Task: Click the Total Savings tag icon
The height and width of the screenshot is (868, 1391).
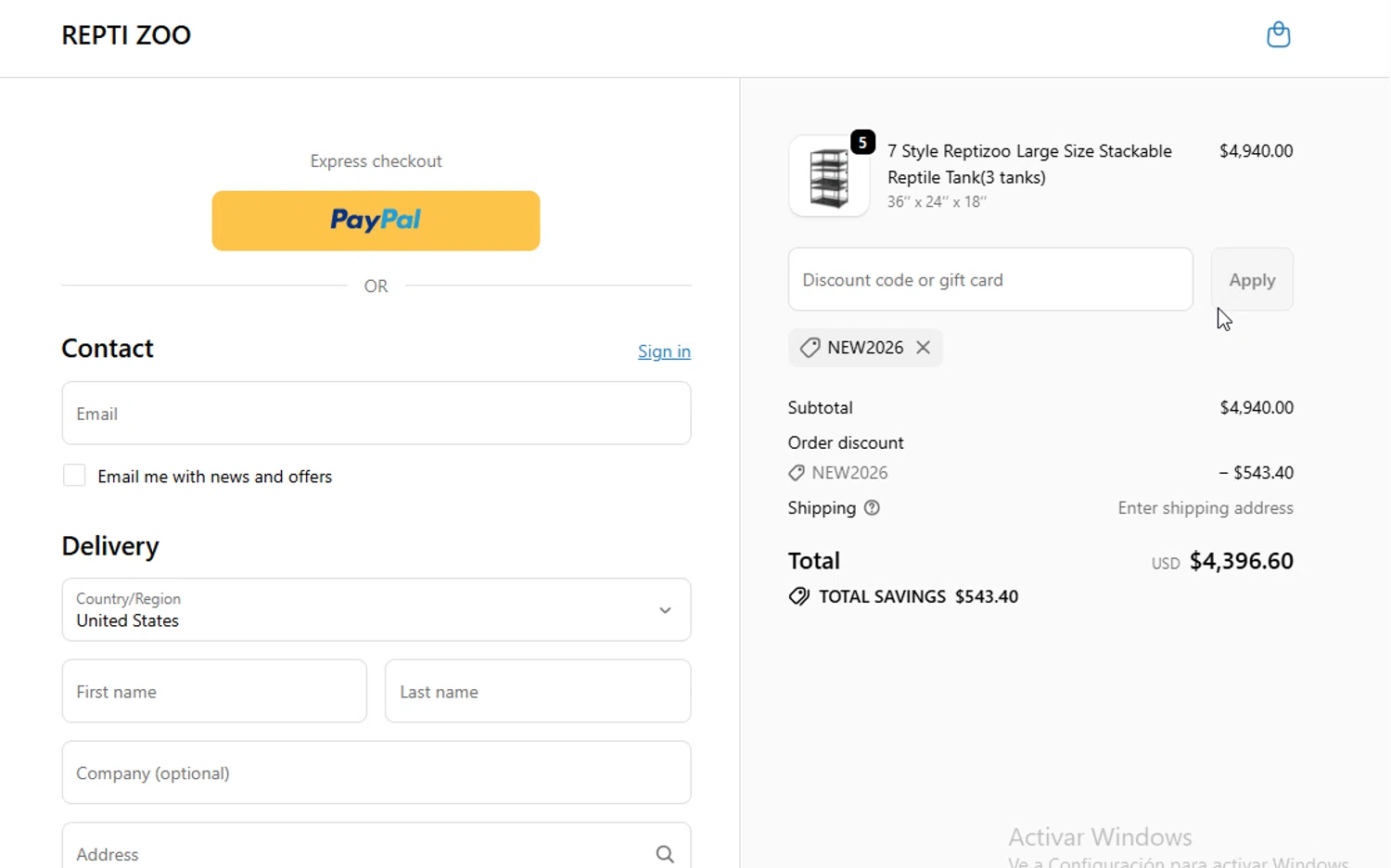Action: click(x=798, y=596)
